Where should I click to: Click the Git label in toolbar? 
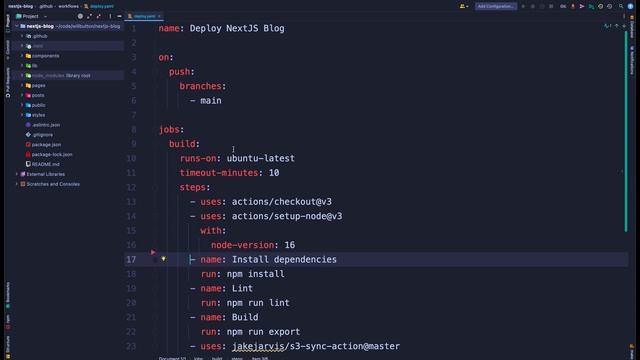[x=563, y=6]
